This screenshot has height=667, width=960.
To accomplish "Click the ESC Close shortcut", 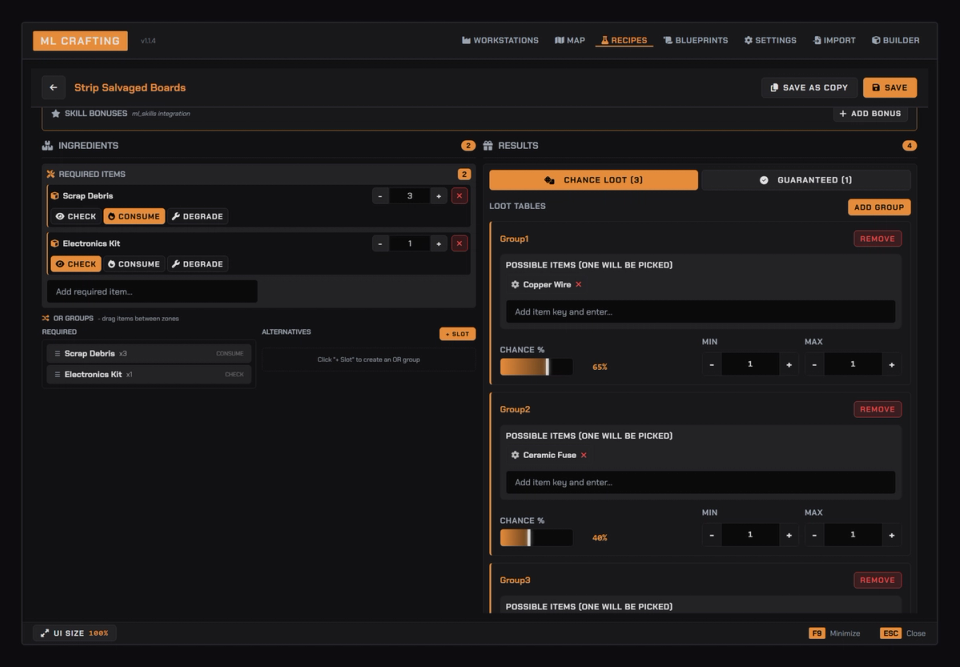I will (903, 633).
